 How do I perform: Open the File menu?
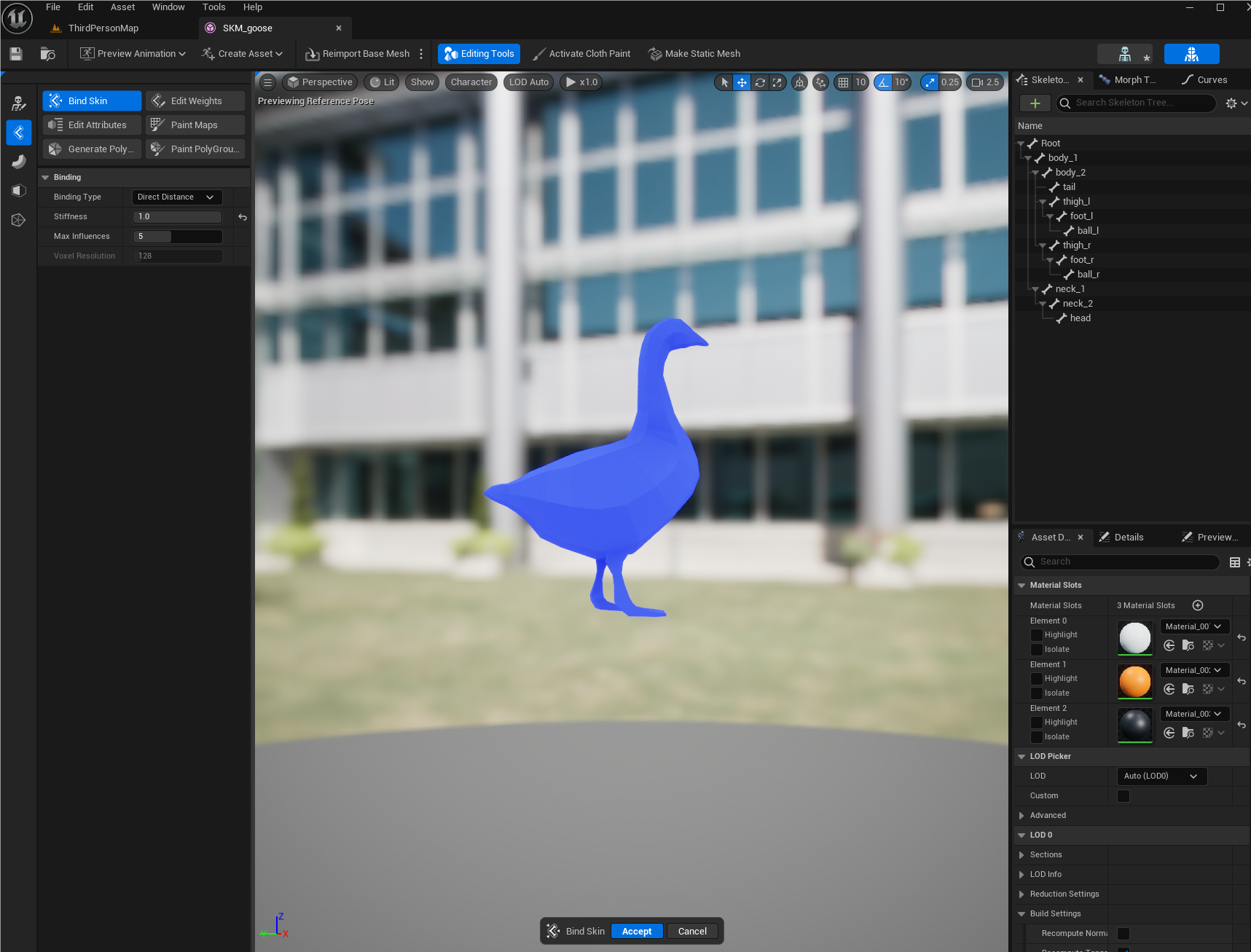(x=53, y=7)
